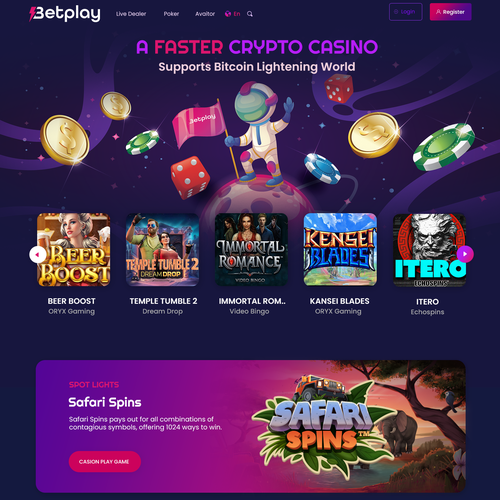Viewport: 500px width, 500px height.
Task: Click the ITERO game title link
Action: 427,302
